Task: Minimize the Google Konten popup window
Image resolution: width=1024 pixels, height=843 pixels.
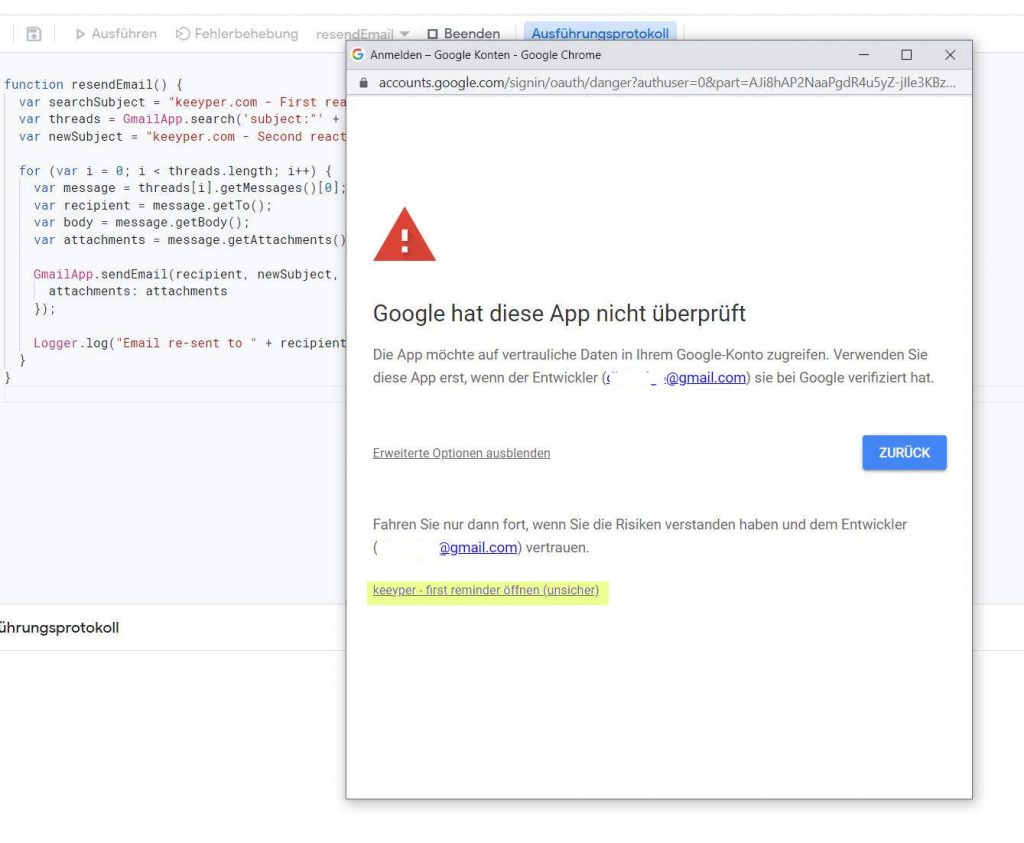Action: point(864,55)
